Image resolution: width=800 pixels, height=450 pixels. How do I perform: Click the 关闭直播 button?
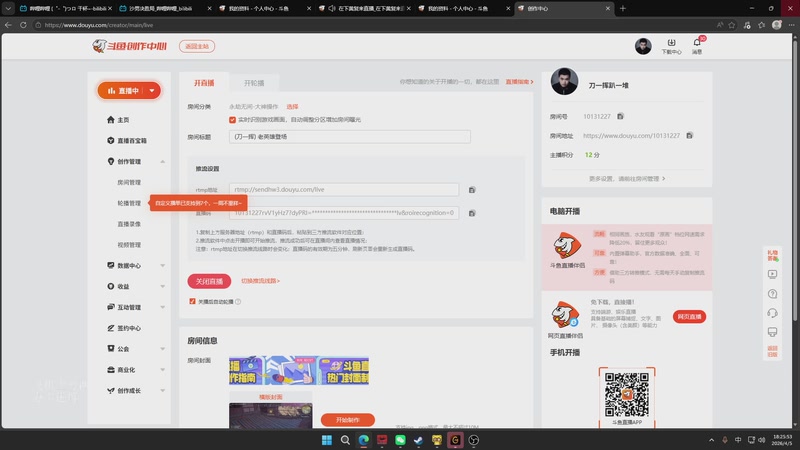click(x=209, y=281)
